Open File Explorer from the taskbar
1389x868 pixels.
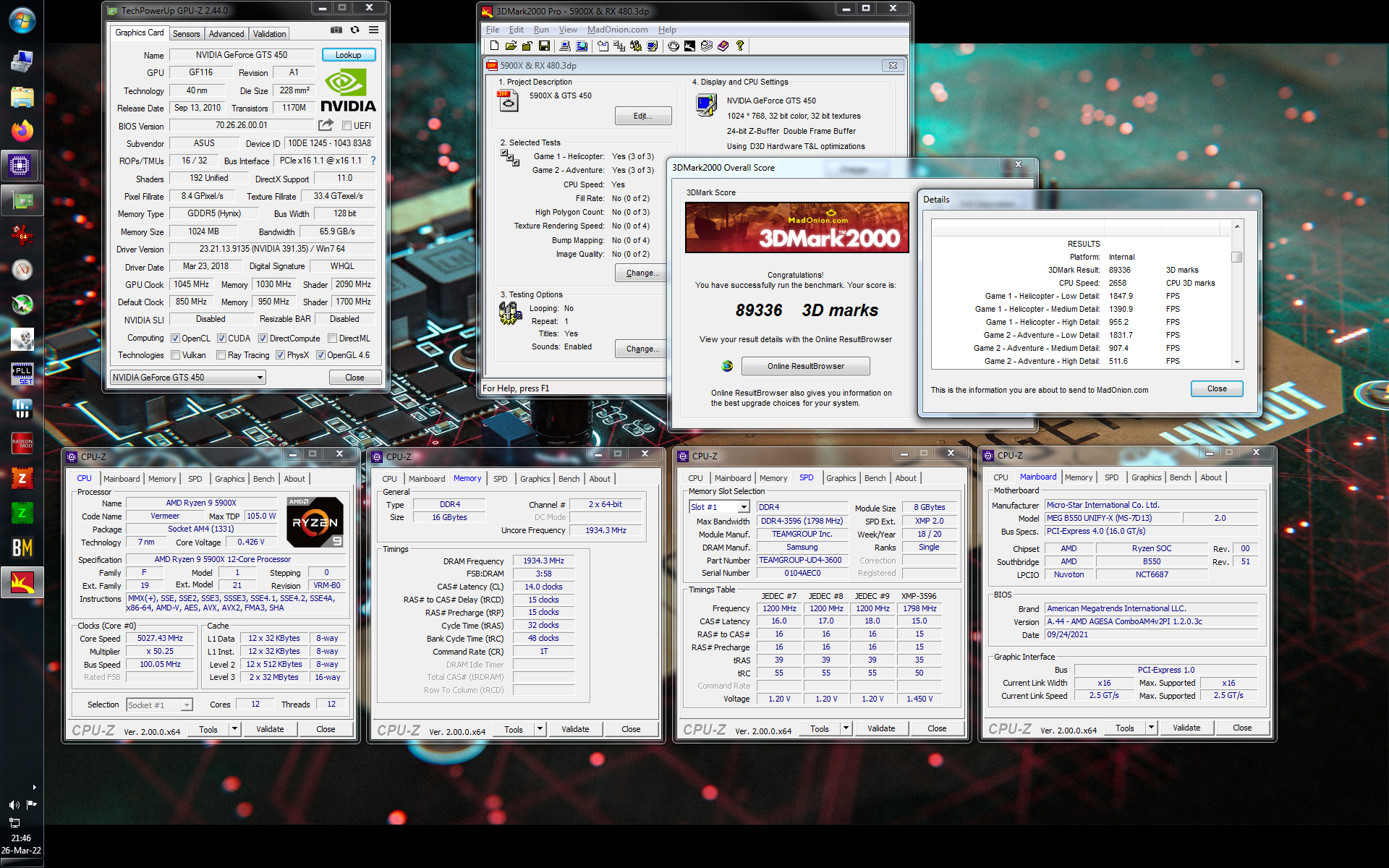(x=22, y=96)
